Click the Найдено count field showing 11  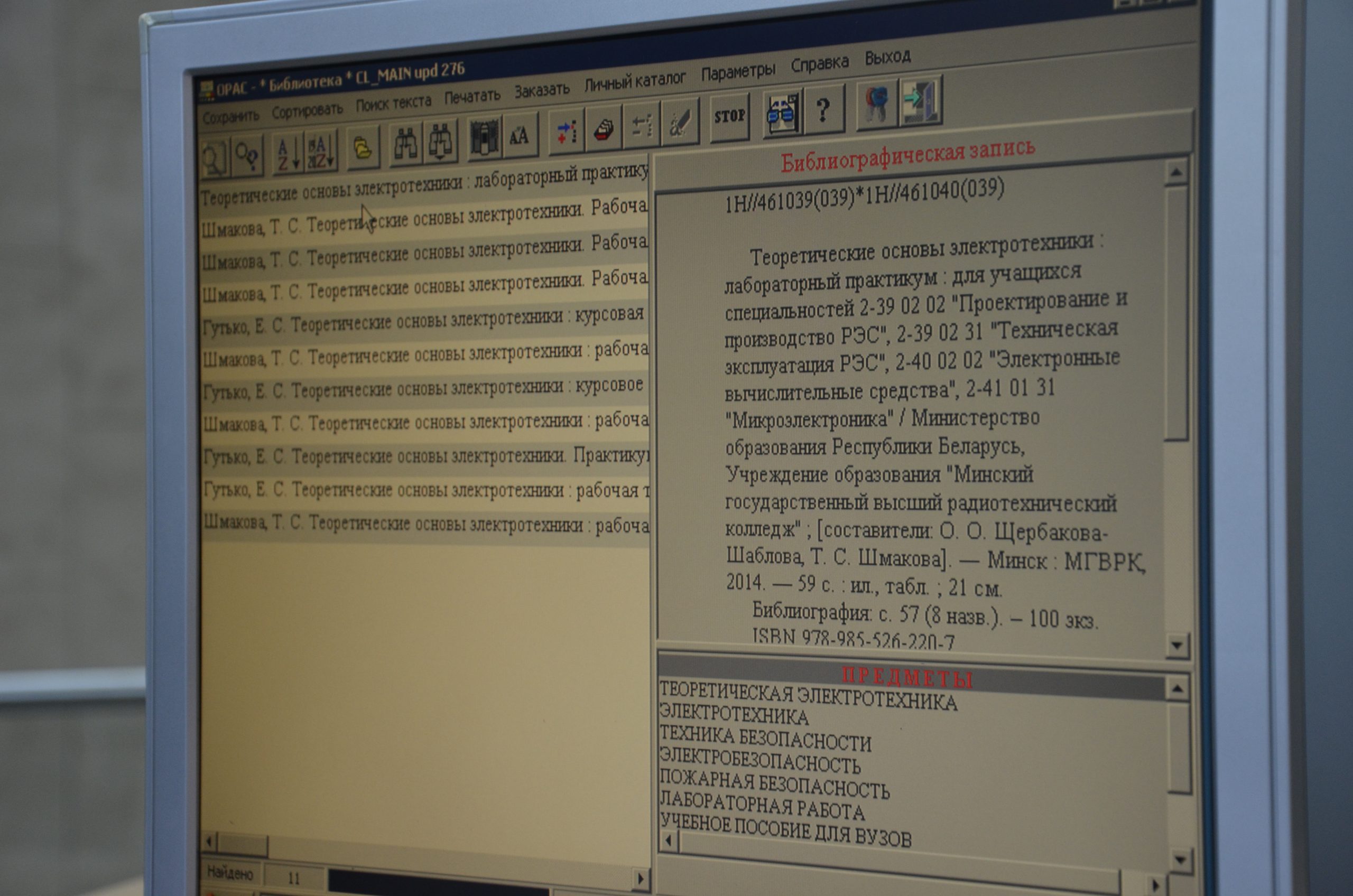[x=294, y=877]
